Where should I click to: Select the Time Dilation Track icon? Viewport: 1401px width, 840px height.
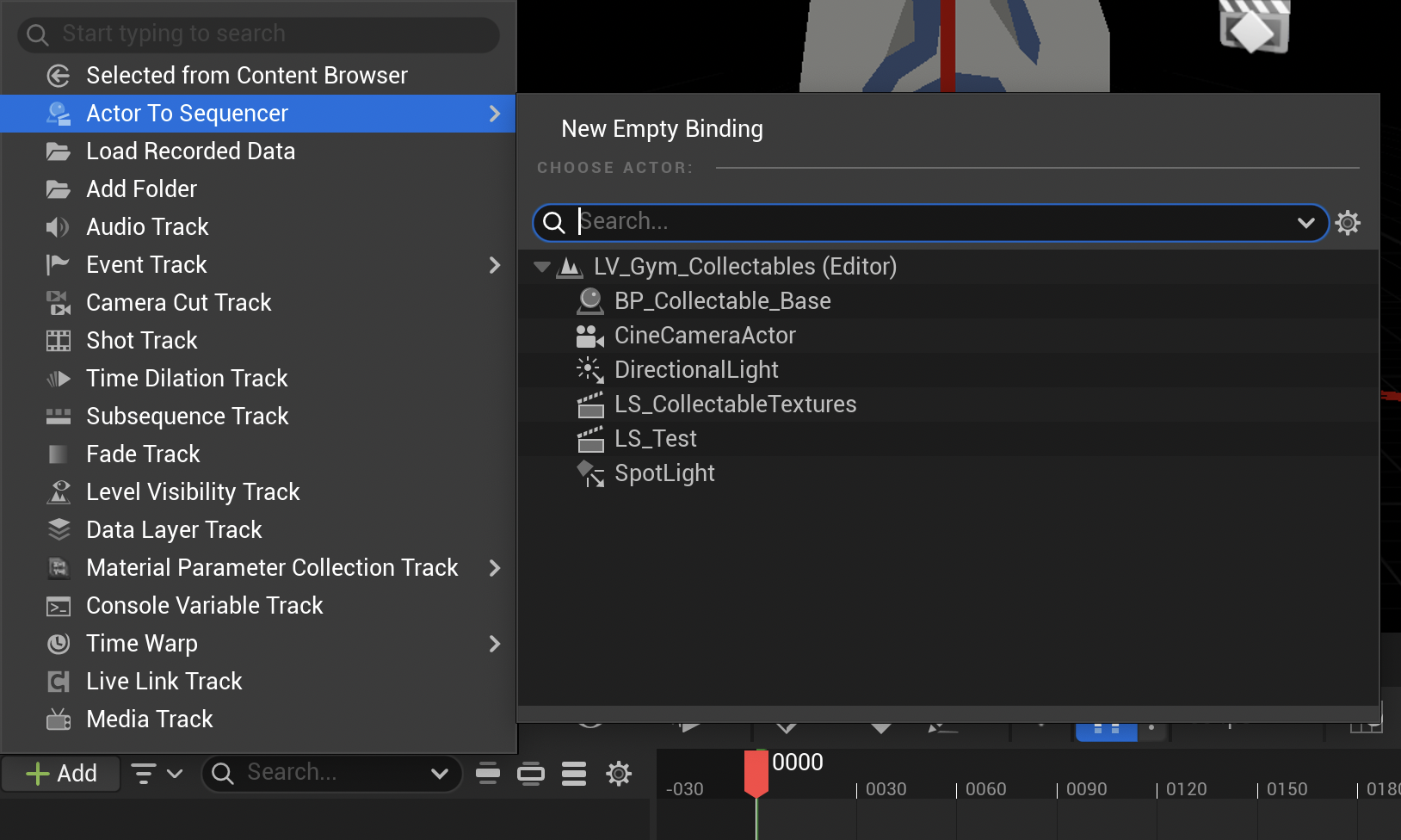58,378
